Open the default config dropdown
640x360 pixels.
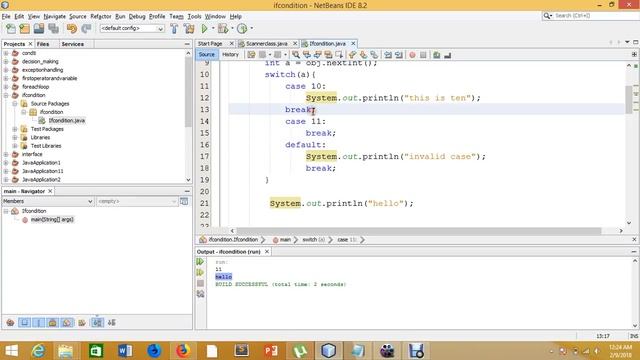click(132, 29)
